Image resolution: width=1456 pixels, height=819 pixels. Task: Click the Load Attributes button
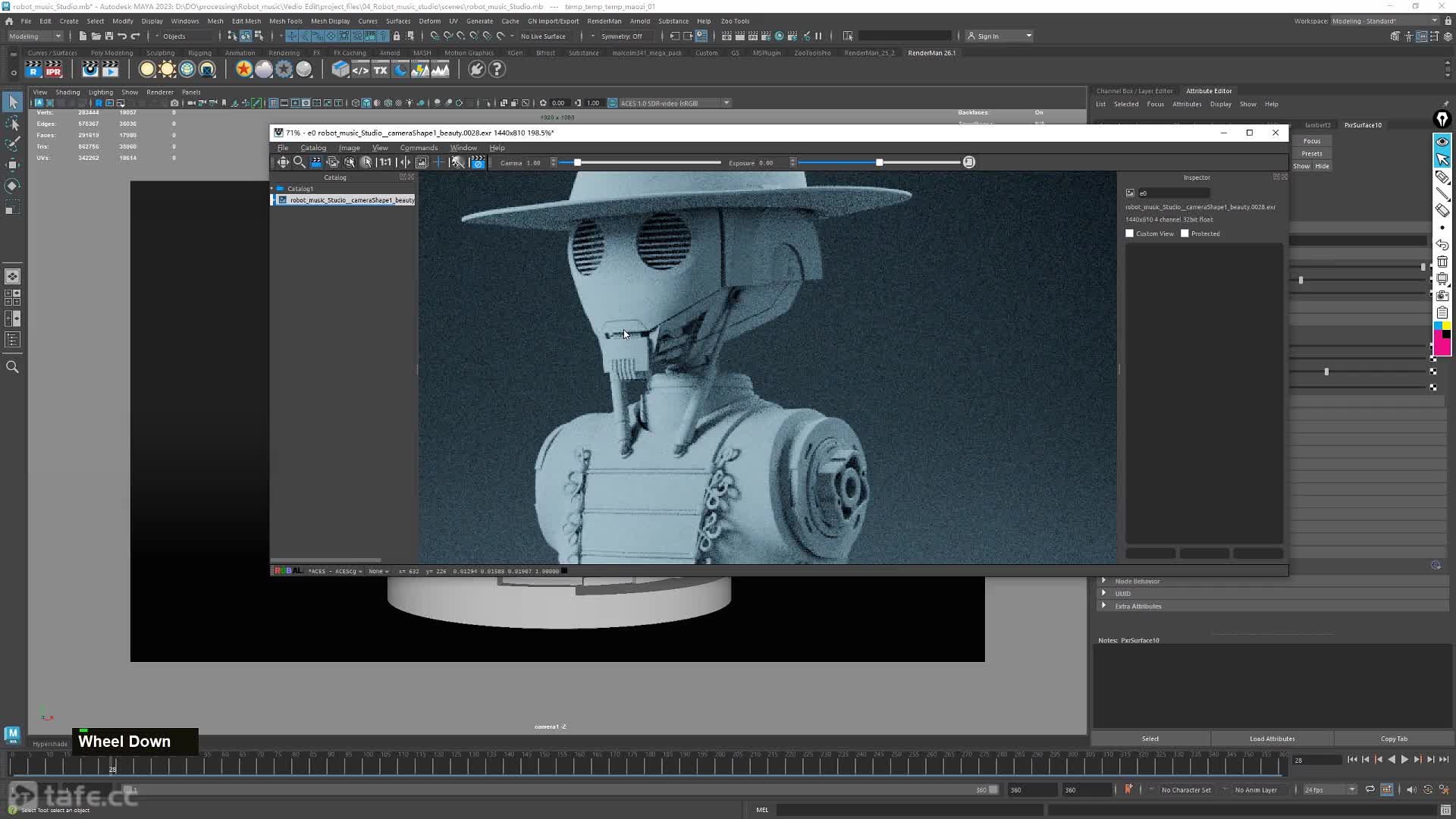[x=1272, y=739]
